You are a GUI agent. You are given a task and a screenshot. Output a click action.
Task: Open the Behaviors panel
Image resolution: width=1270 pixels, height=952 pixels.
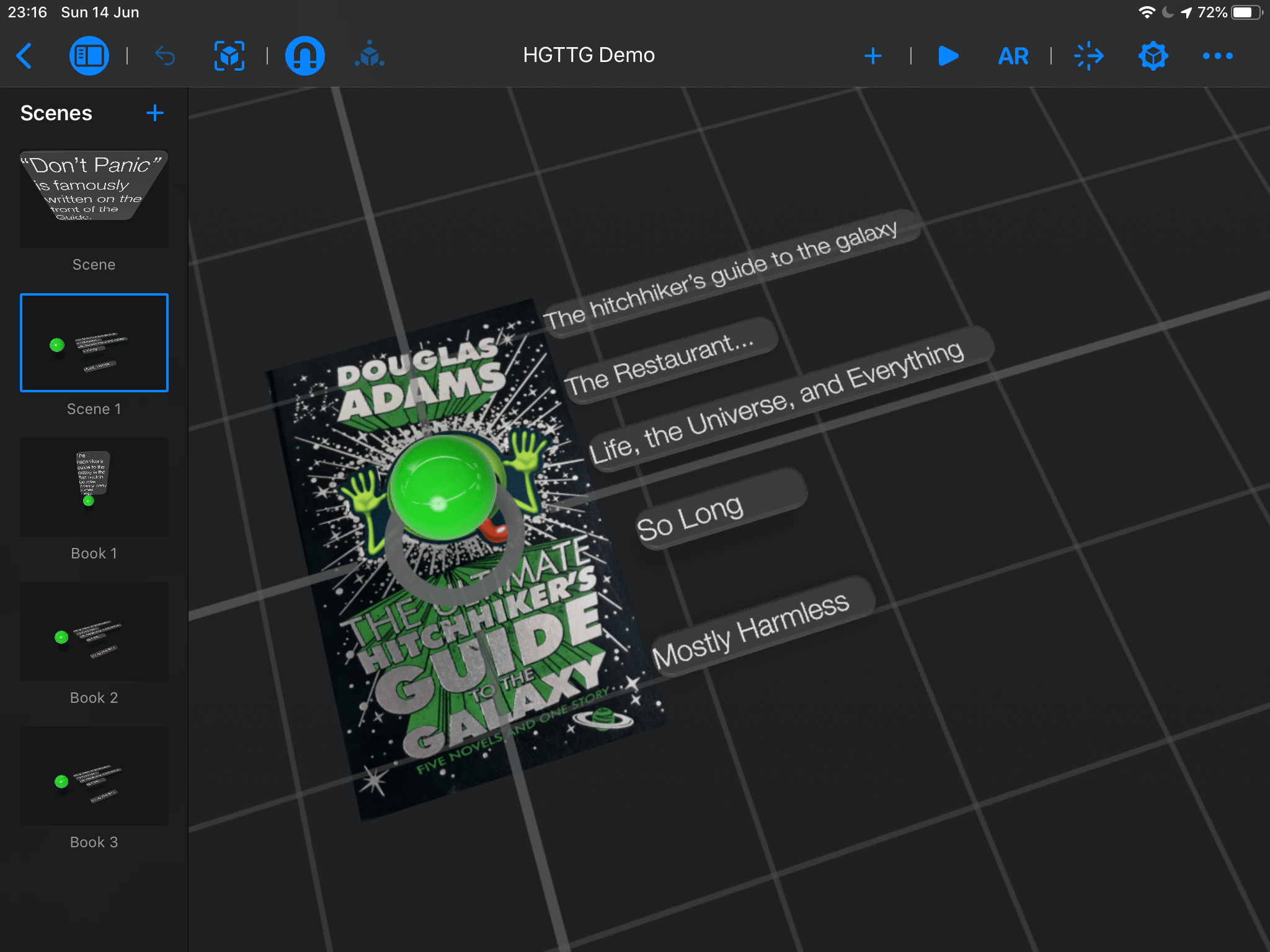1088,56
